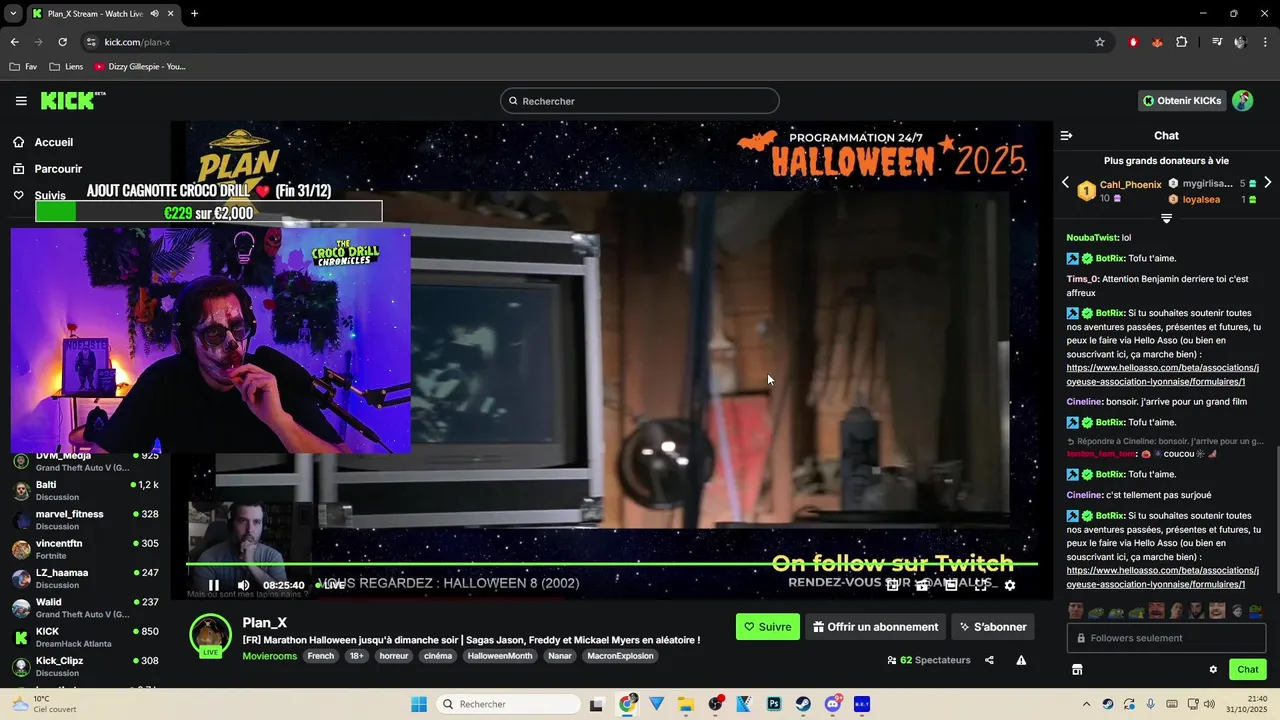Click the Rechercher search bar
Screen dimensions: 1280x720
tap(640, 101)
